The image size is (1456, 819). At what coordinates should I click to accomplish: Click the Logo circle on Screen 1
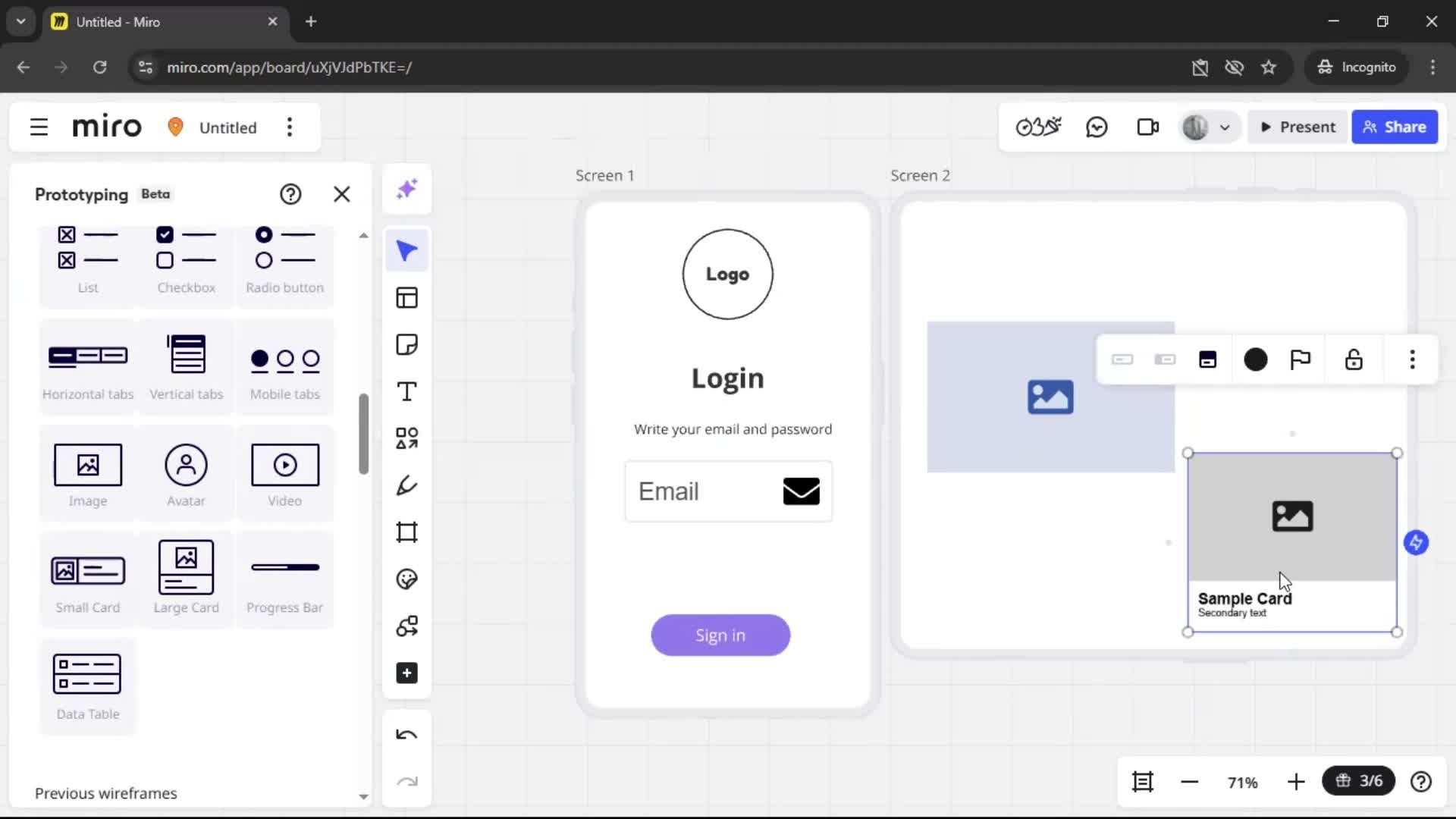pos(728,275)
